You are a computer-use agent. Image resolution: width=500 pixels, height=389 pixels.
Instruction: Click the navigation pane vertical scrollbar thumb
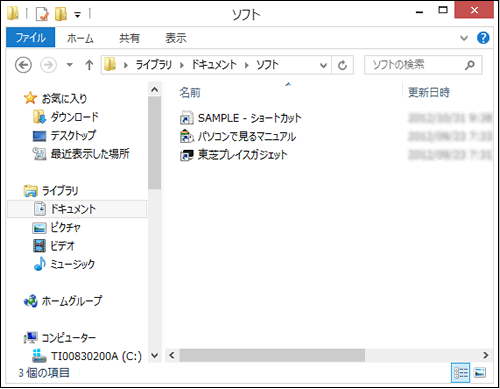coord(155,143)
